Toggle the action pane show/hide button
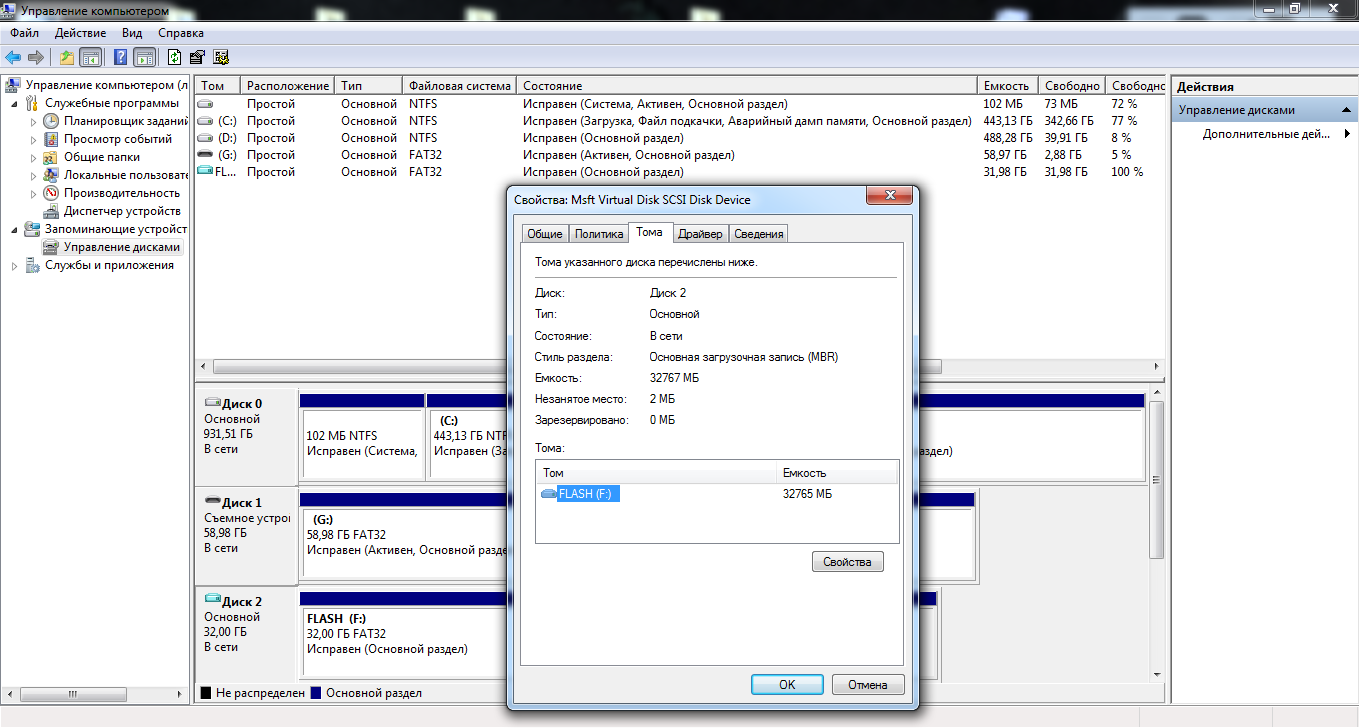Screen dimensions: 1359x728 (145, 57)
